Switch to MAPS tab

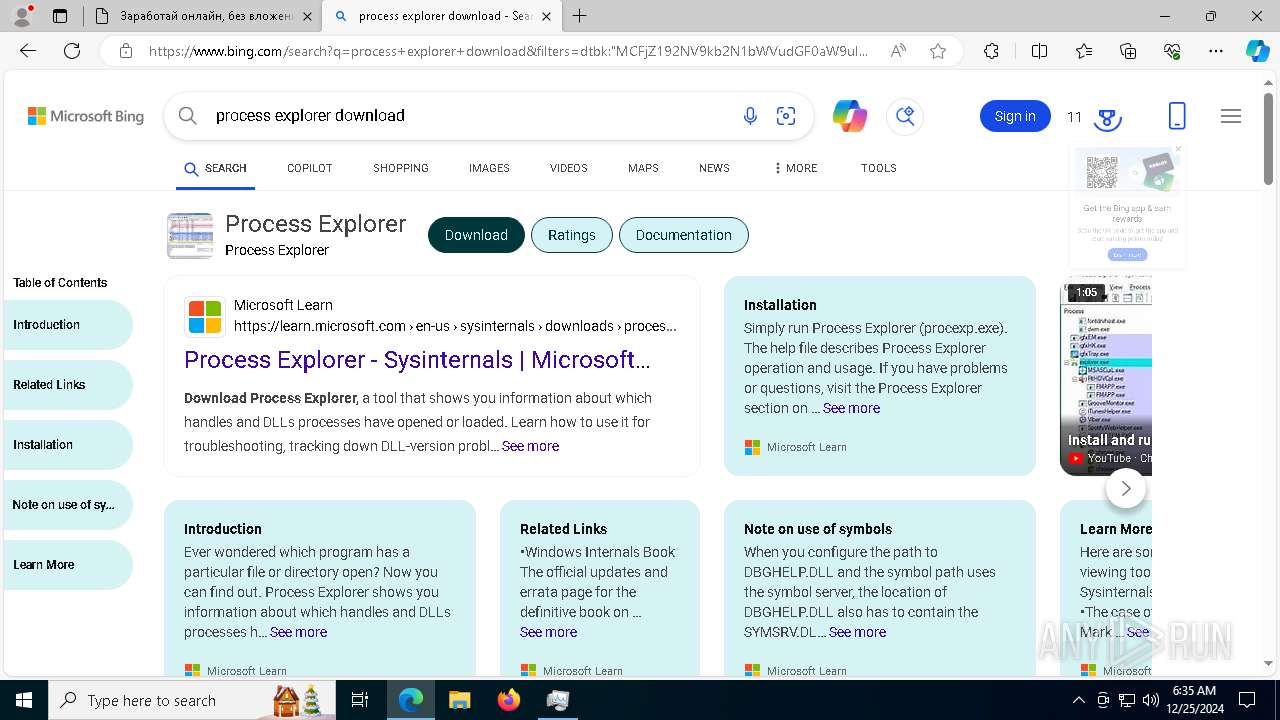(x=643, y=168)
